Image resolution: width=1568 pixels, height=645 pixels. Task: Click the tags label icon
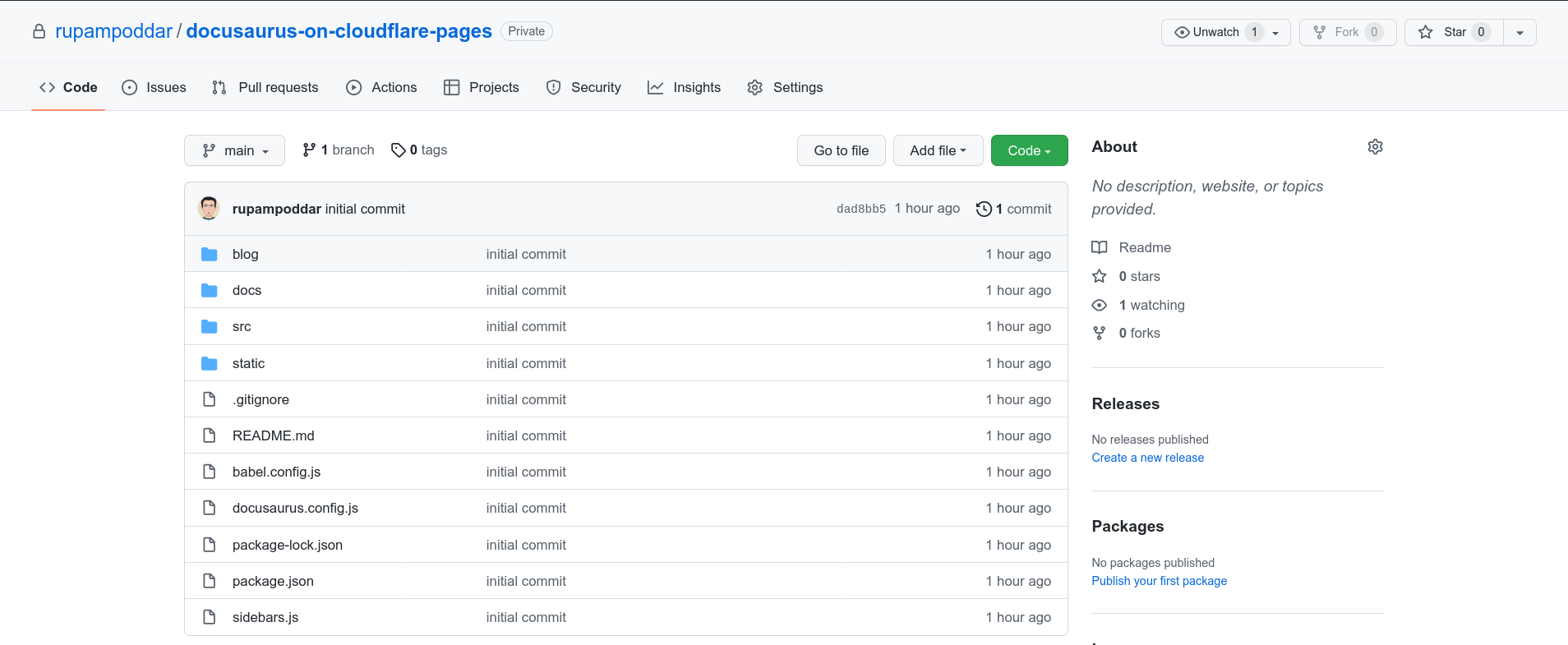pos(399,150)
